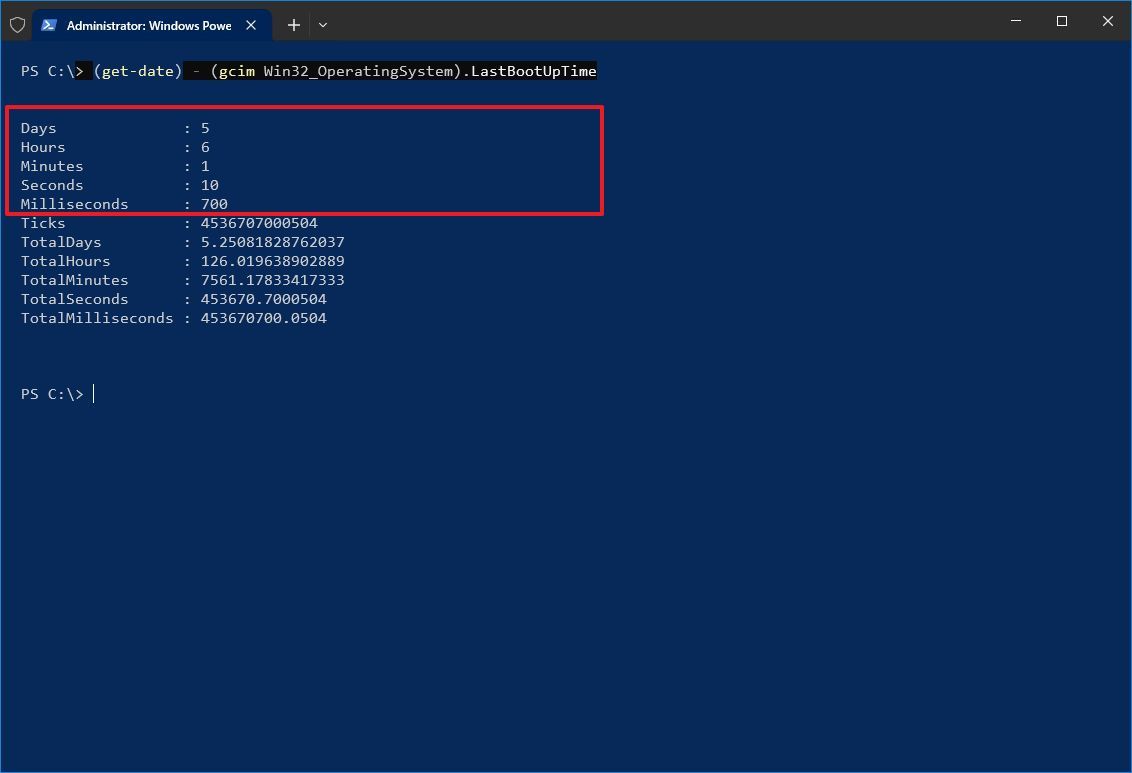Open the new tab button

293,24
